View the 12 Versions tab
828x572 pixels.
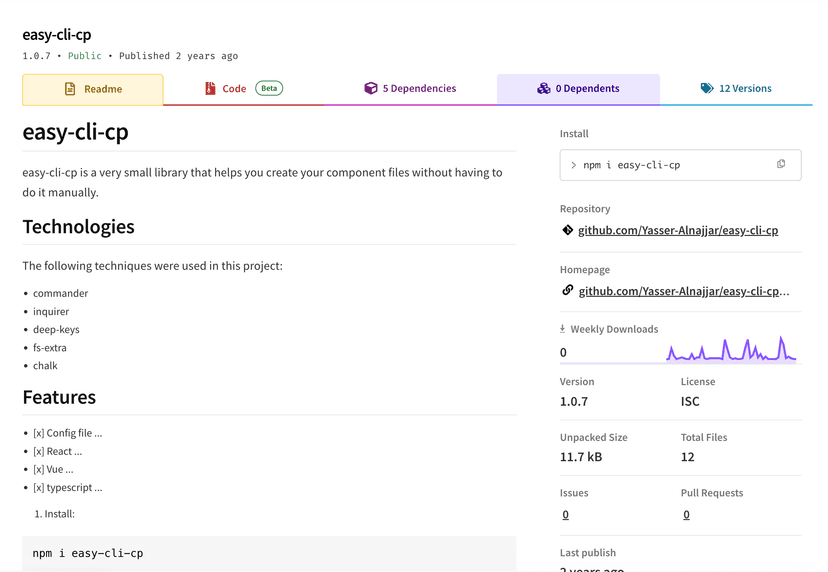coord(736,89)
